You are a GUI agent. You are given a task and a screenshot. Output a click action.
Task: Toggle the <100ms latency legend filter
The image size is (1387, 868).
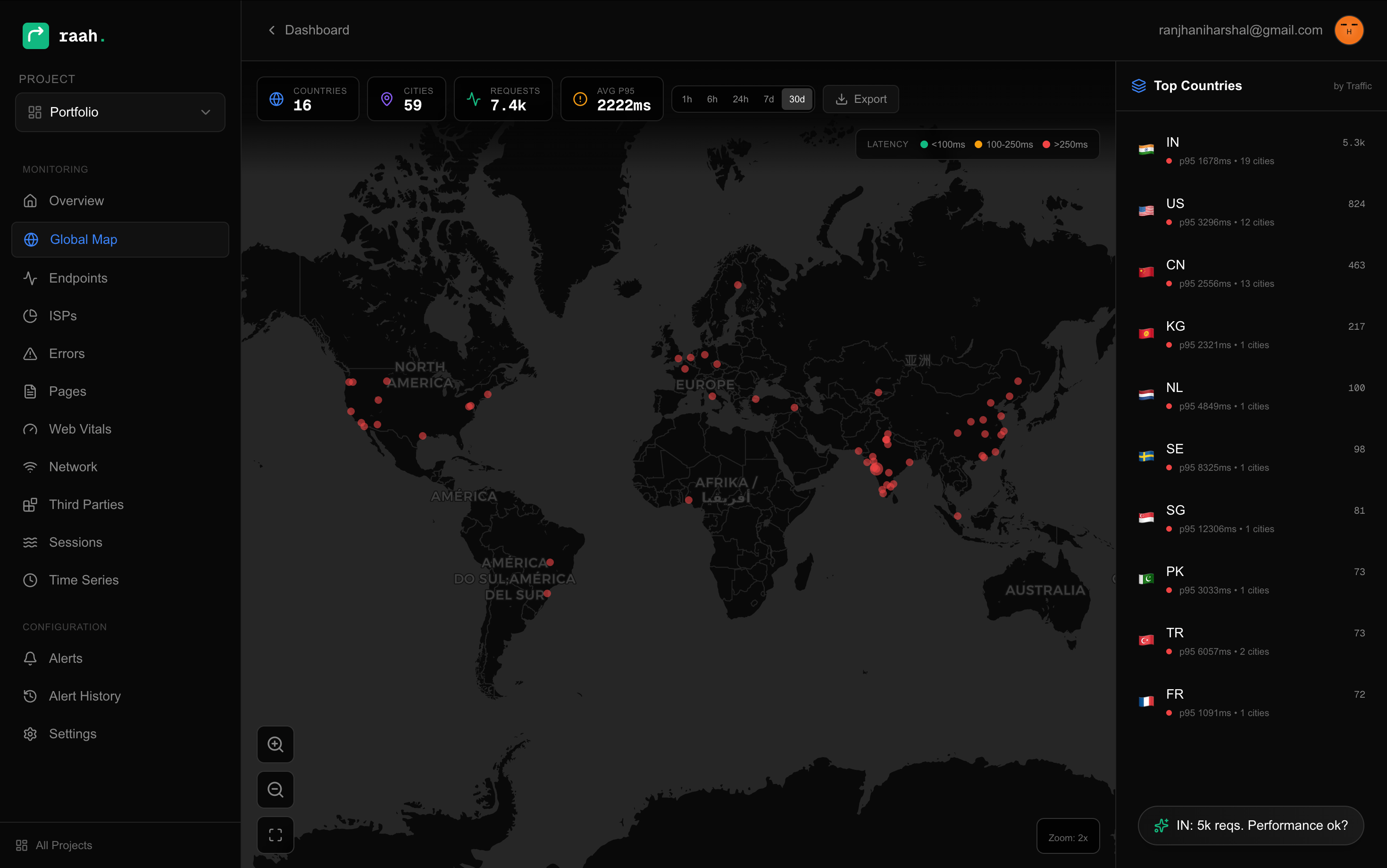(x=942, y=144)
